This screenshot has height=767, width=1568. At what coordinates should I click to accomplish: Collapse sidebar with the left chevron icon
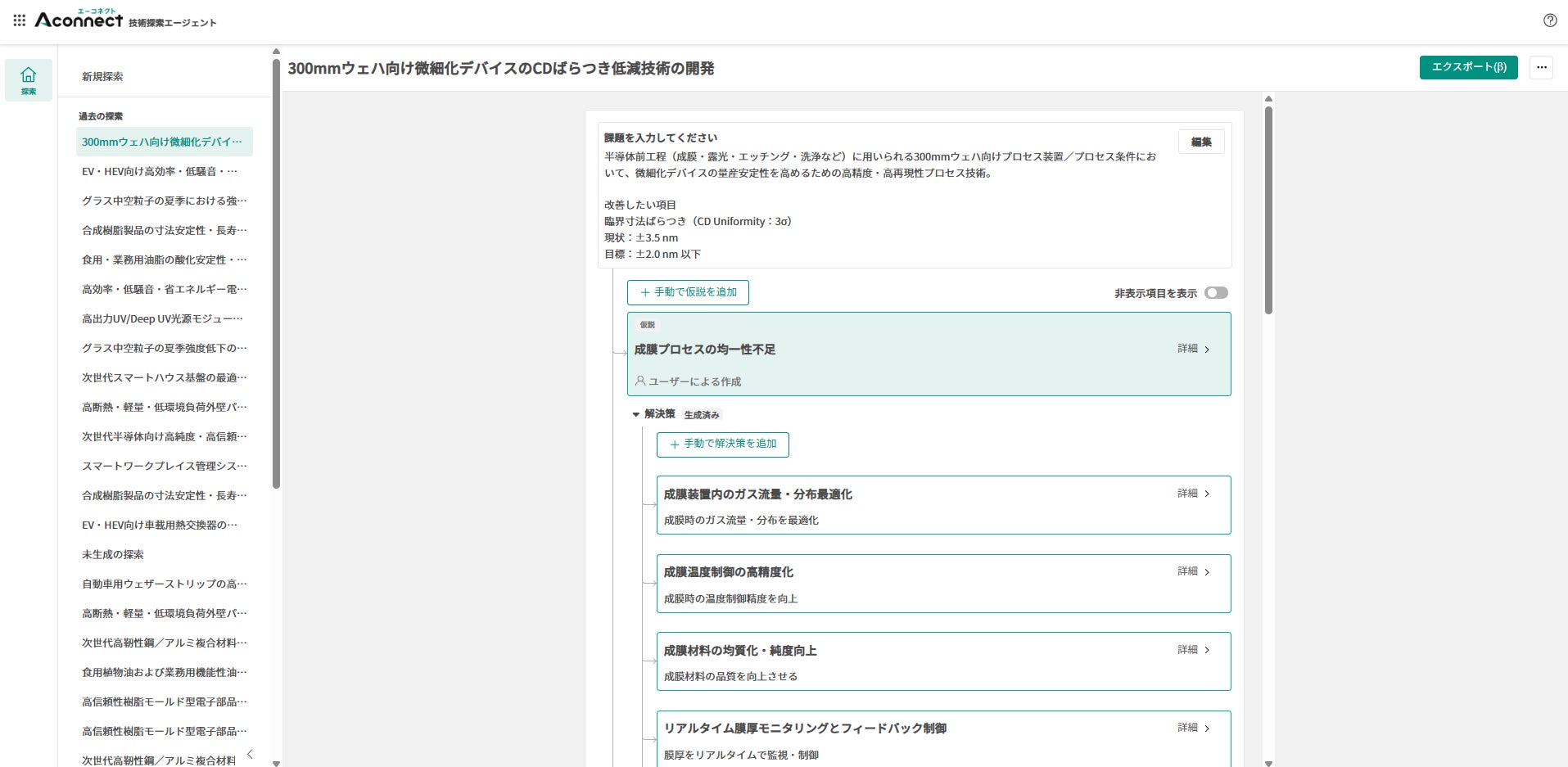(x=250, y=754)
